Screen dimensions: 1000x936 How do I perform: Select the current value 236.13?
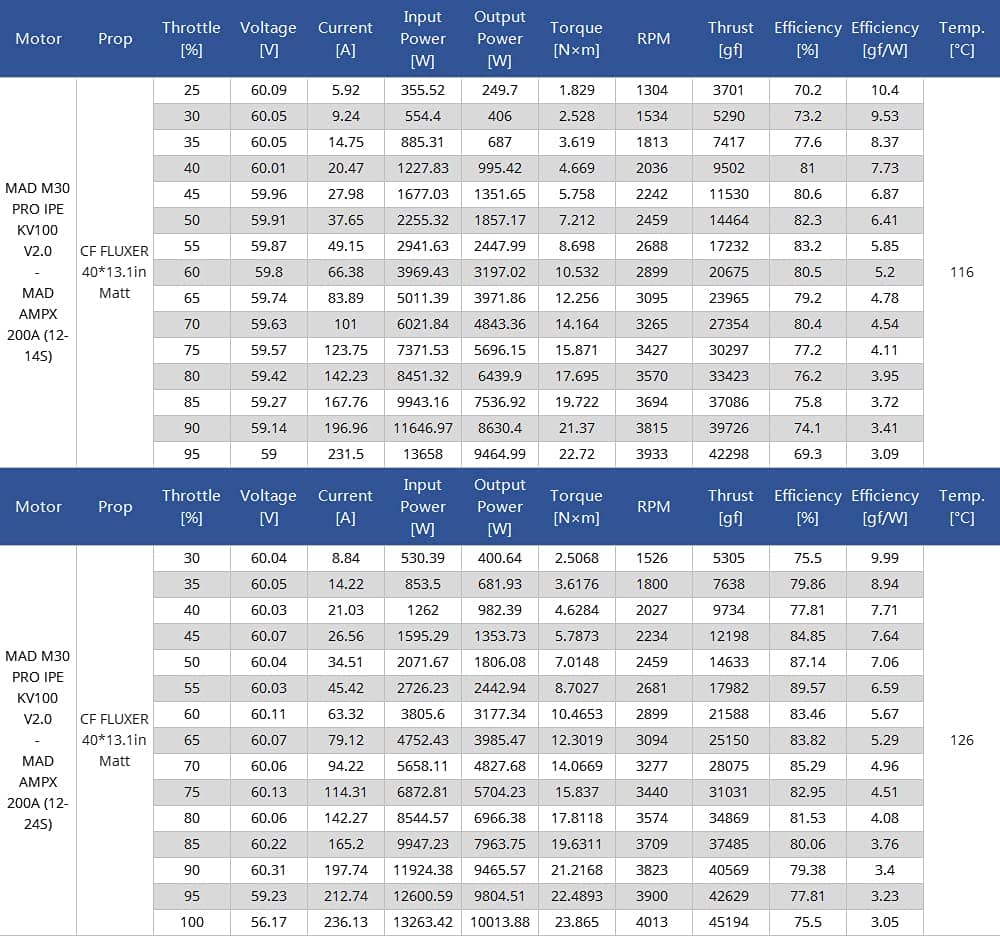pyautogui.click(x=345, y=922)
